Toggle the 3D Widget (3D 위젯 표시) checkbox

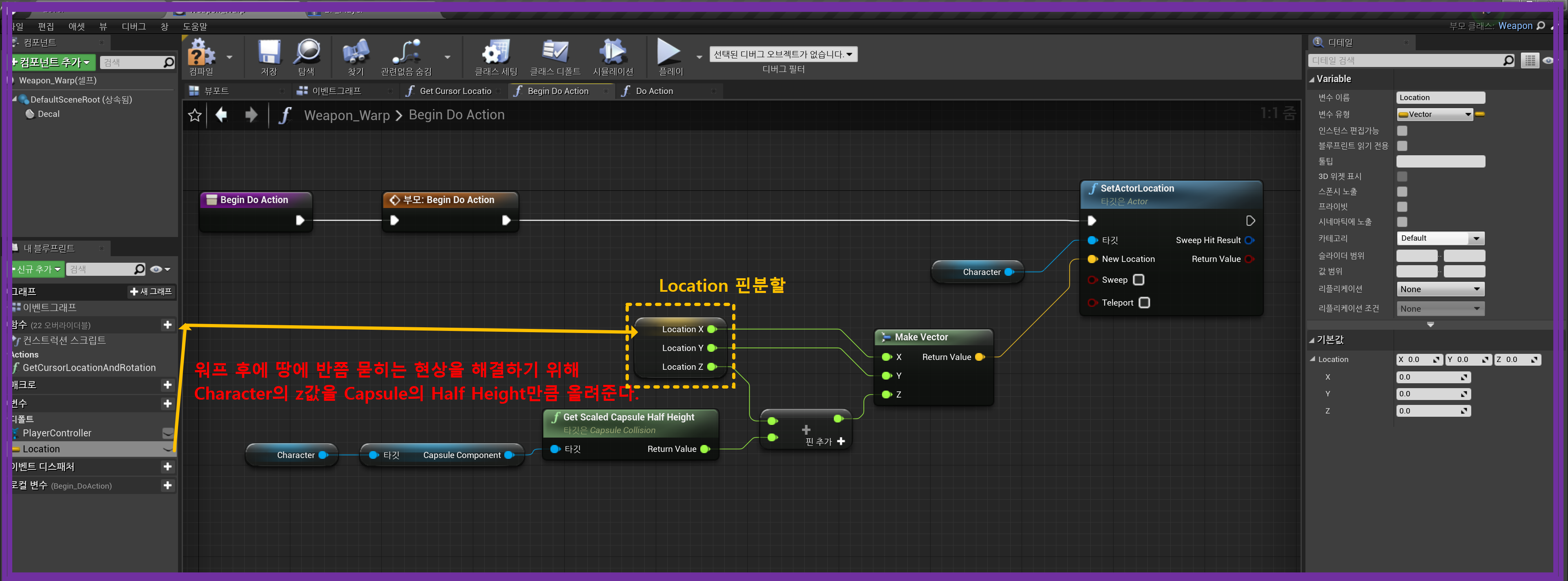(1402, 177)
